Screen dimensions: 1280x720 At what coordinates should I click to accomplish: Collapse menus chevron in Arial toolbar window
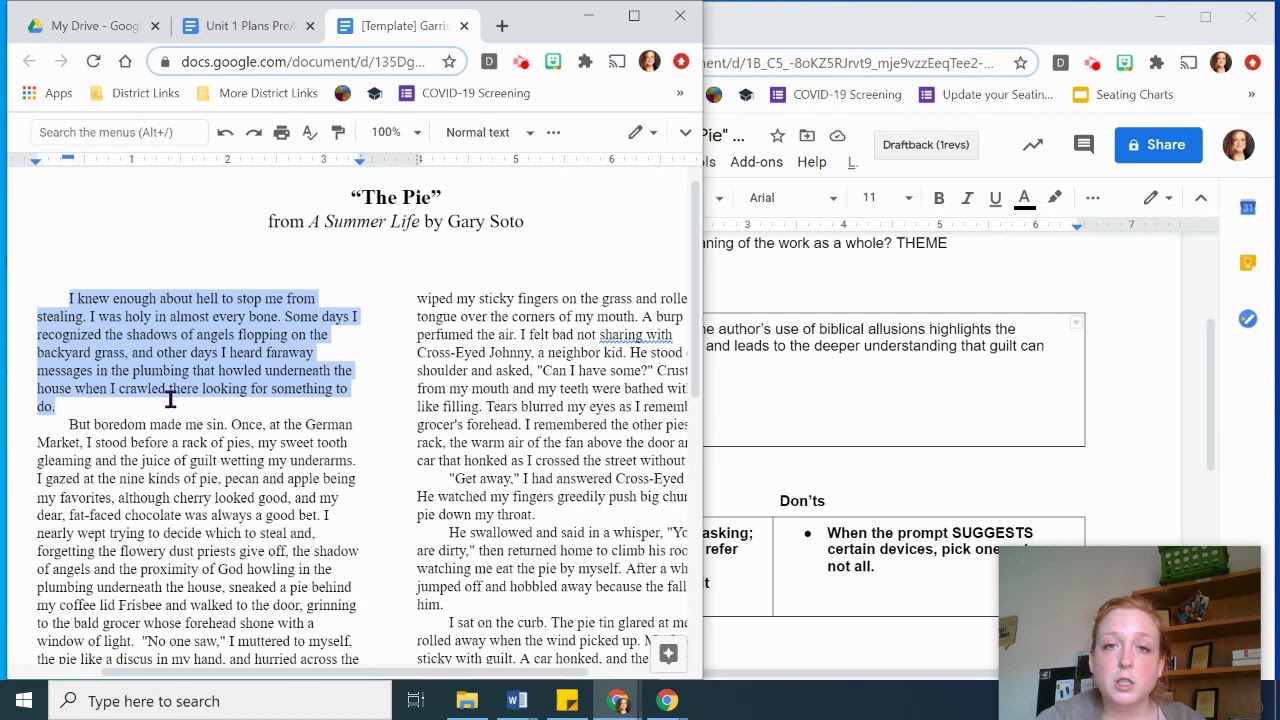[1201, 198]
